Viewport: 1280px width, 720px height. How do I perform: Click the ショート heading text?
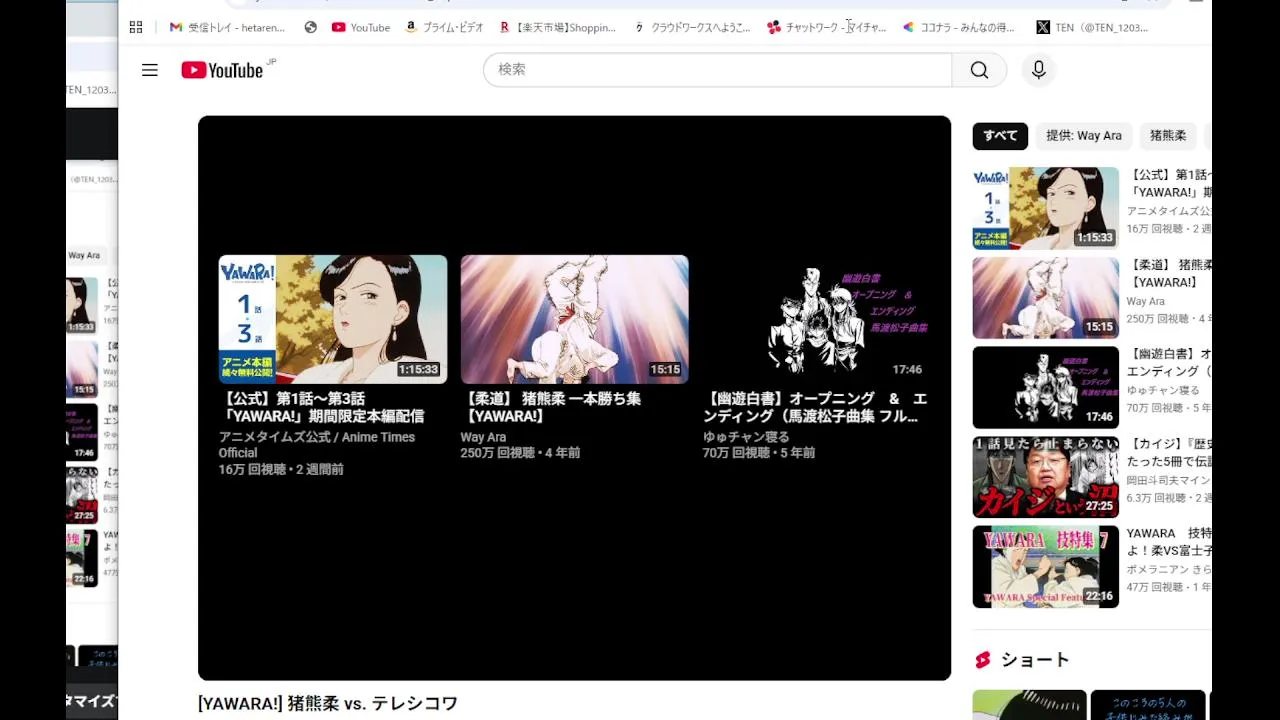click(1035, 660)
